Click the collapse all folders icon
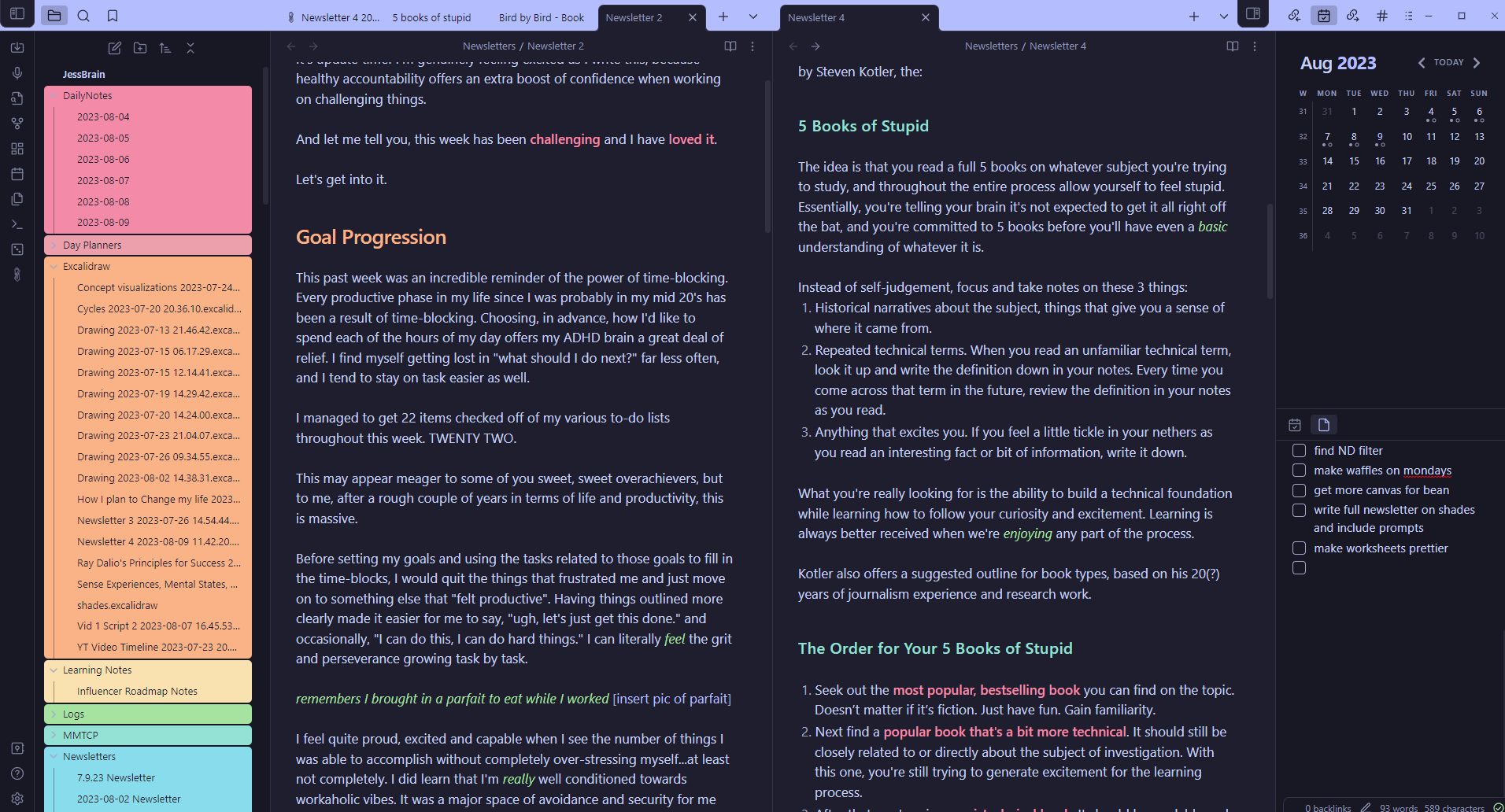This screenshot has height=812, width=1505. point(190,48)
